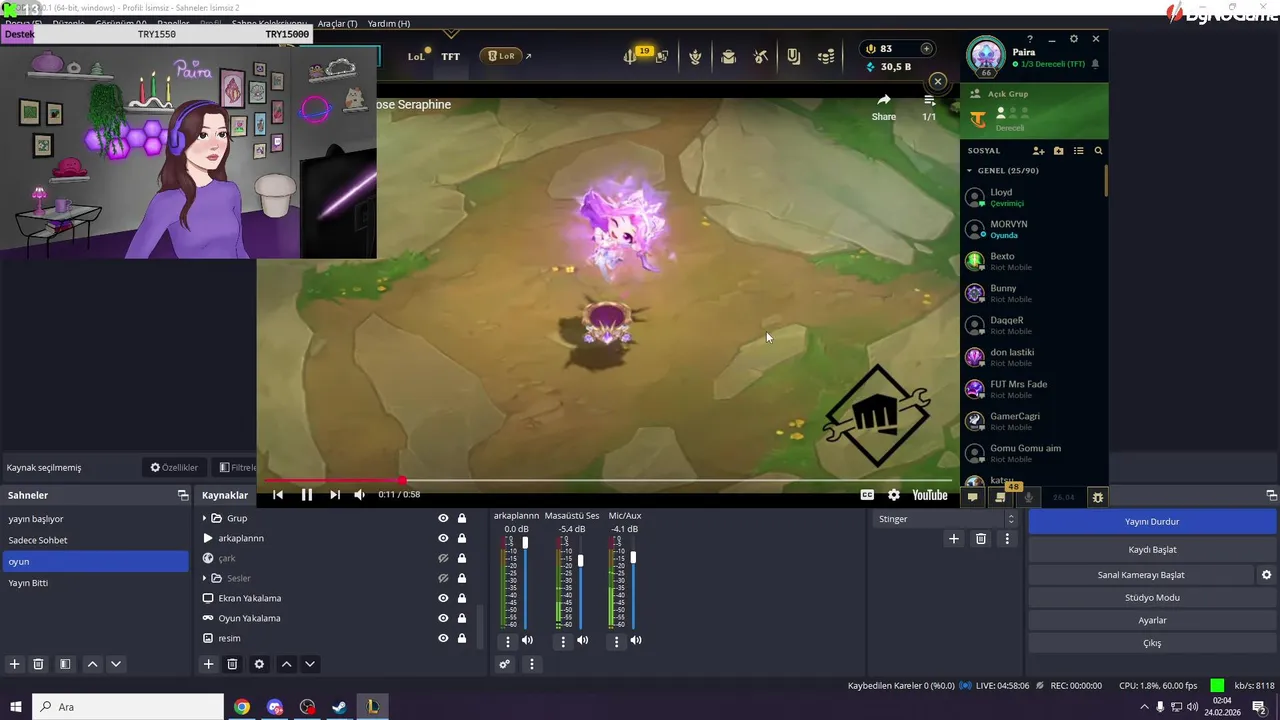Open Ayarlar settings
The image size is (1280, 720).
pyautogui.click(x=1152, y=621)
